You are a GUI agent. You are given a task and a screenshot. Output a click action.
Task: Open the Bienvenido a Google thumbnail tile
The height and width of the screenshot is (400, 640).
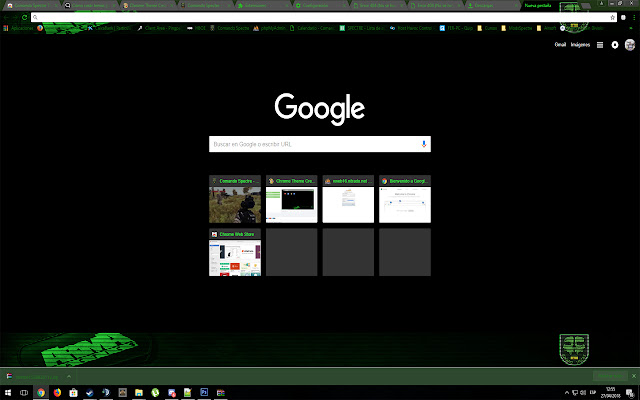pos(404,199)
